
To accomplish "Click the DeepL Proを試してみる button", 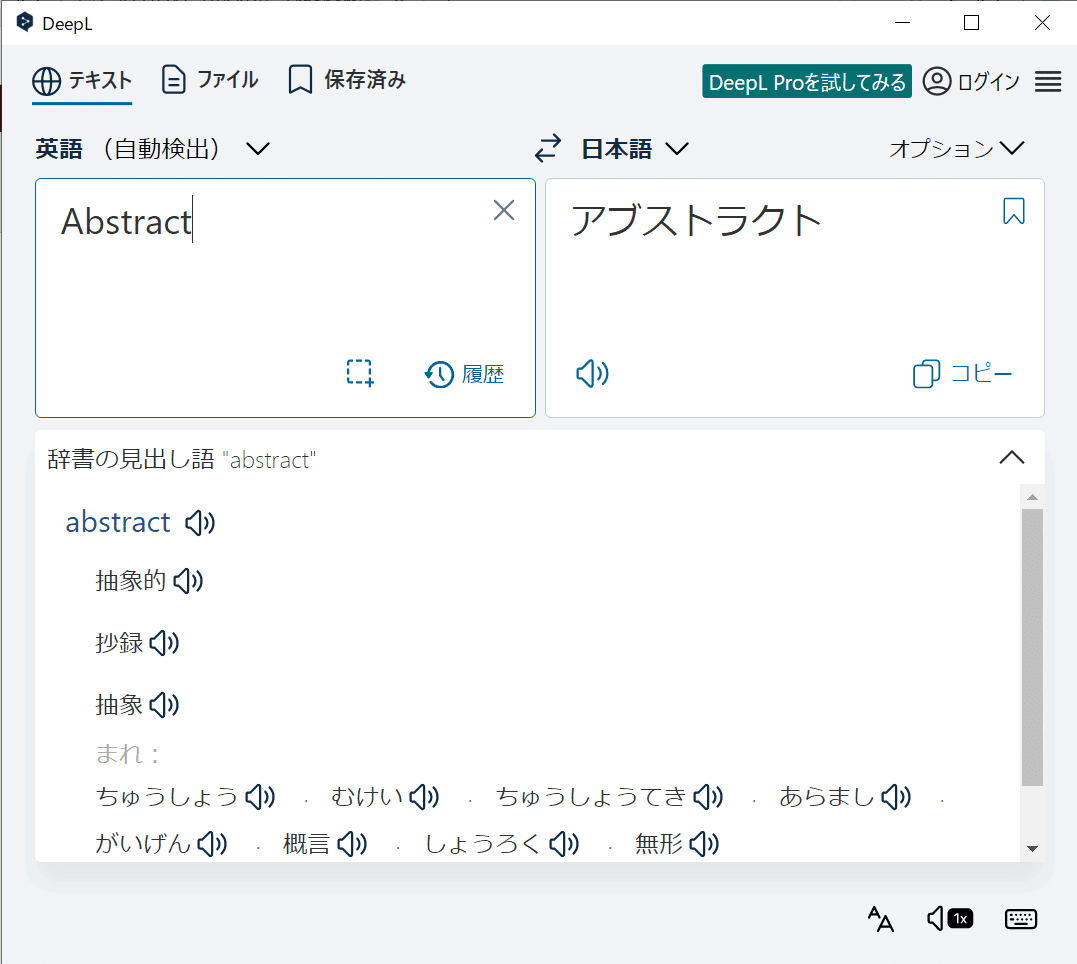I will [806, 81].
